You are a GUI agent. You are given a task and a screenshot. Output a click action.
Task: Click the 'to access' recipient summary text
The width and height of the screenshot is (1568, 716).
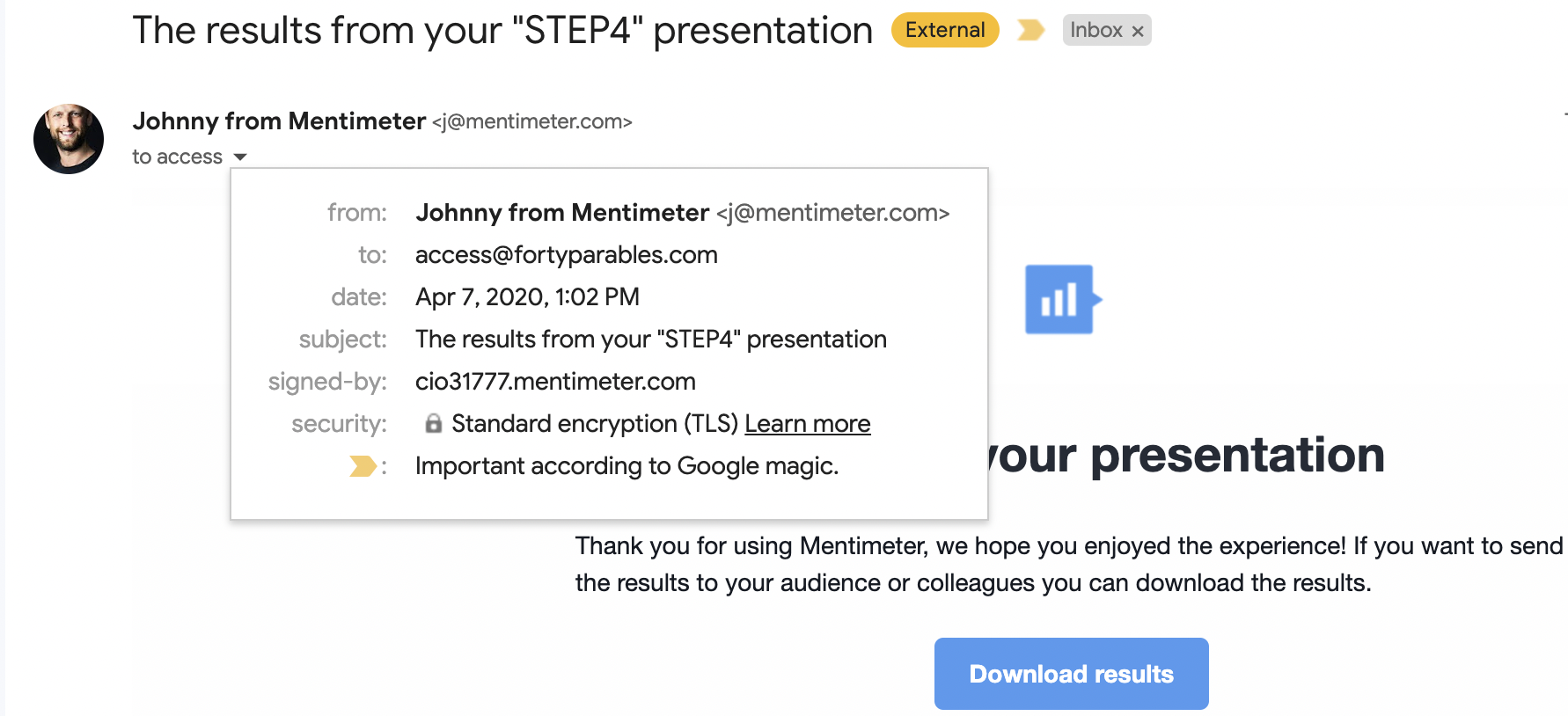point(177,157)
